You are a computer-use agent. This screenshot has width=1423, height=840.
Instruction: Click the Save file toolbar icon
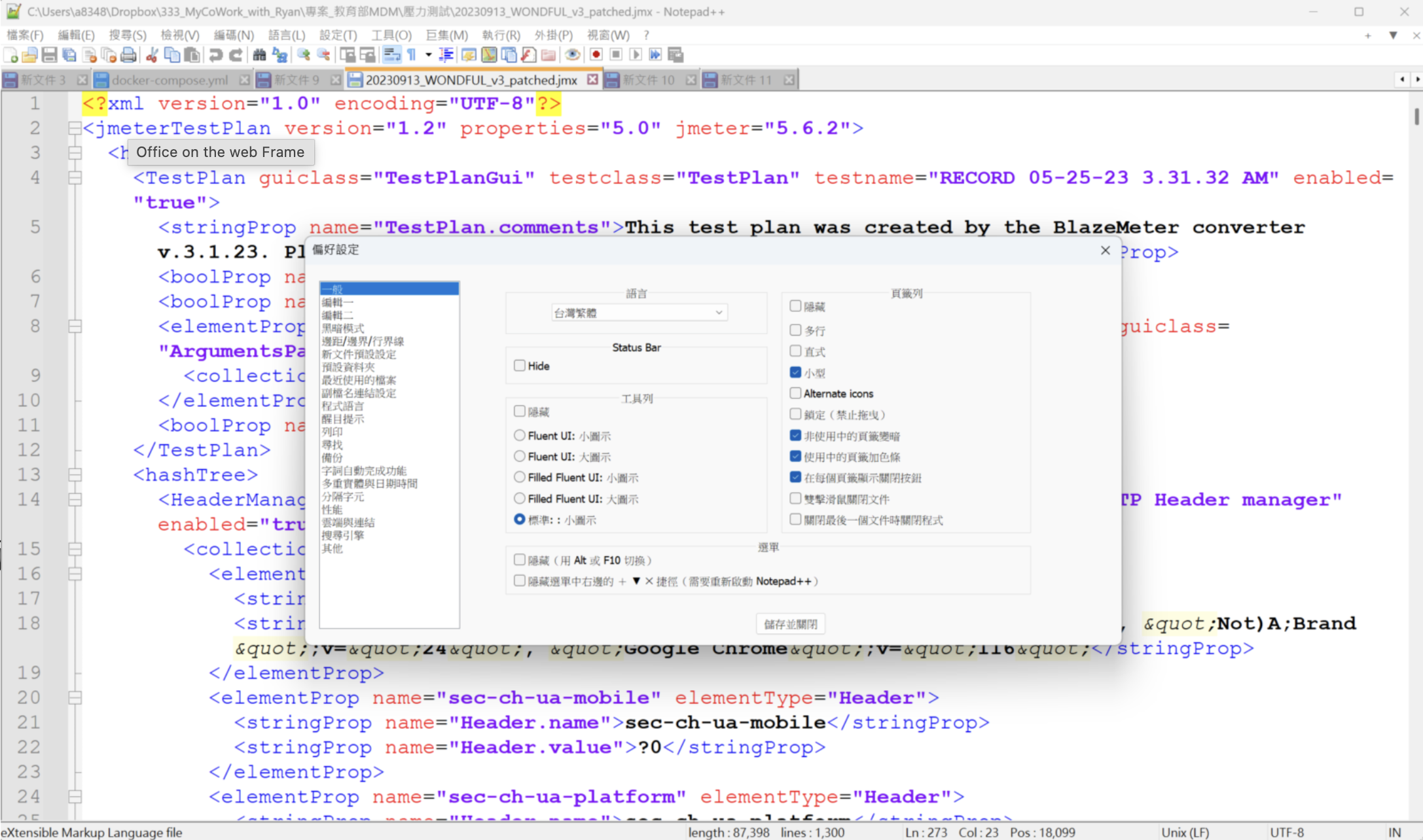[x=49, y=55]
